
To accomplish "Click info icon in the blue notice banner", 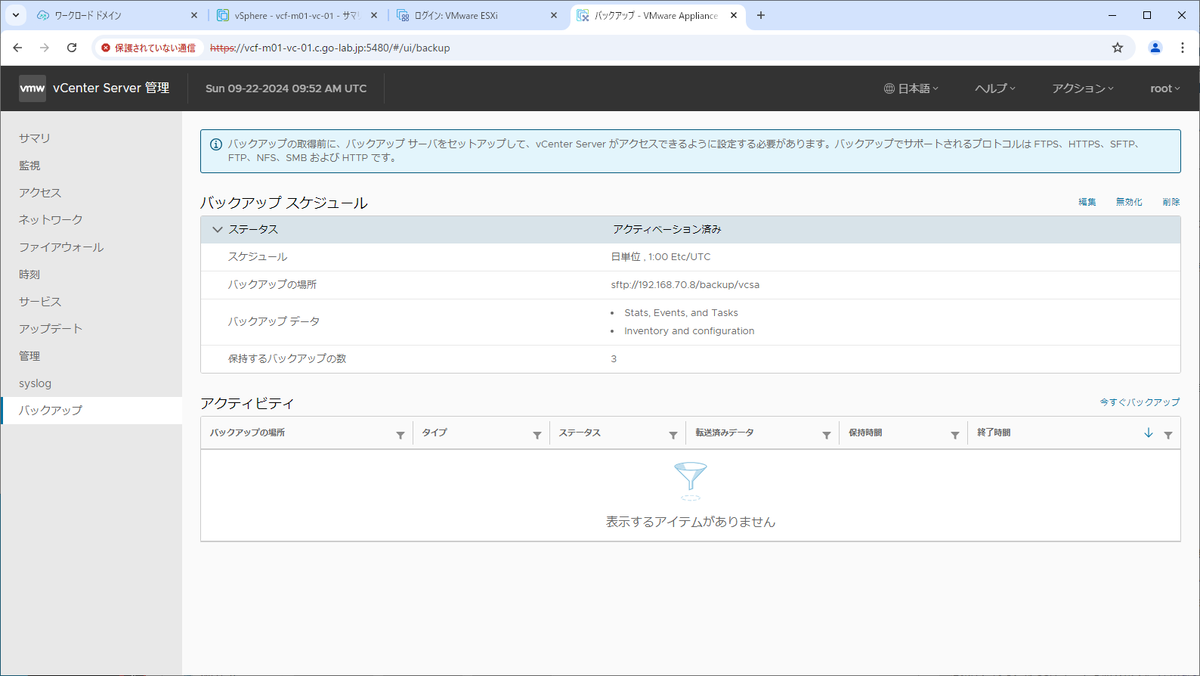I will [216, 144].
